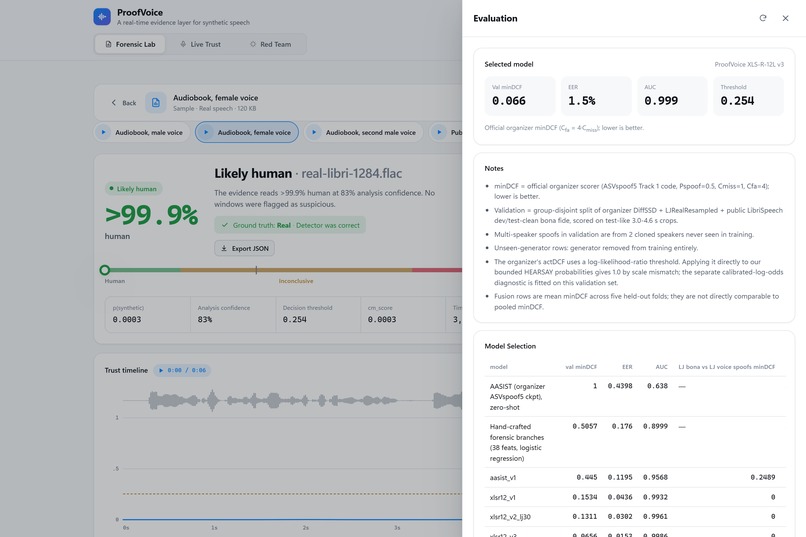806x537 pixels.
Task: Open the Red Team tab
Action: 270,44
